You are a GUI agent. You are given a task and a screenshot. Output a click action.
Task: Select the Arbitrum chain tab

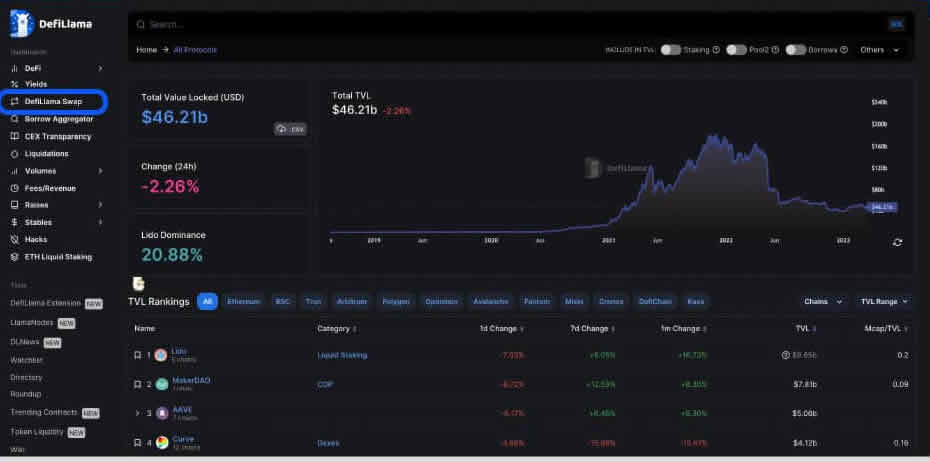coord(351,301)
